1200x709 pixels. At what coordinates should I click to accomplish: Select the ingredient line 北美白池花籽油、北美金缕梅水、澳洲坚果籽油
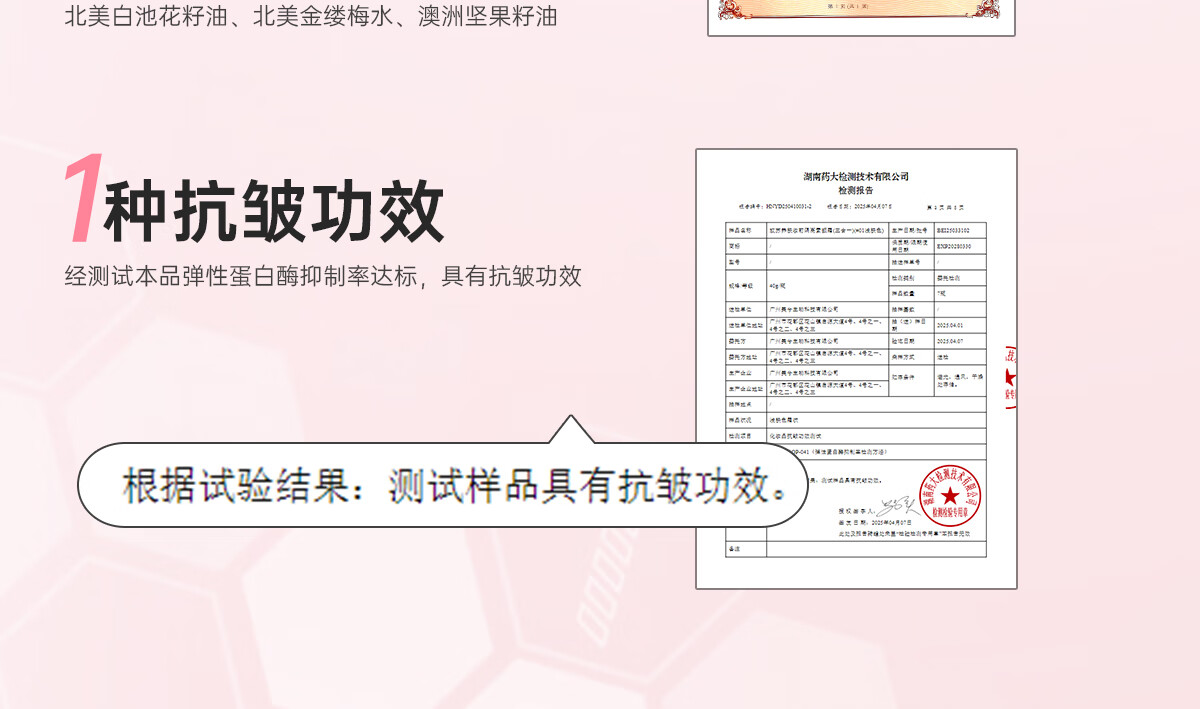coord(311,16)
